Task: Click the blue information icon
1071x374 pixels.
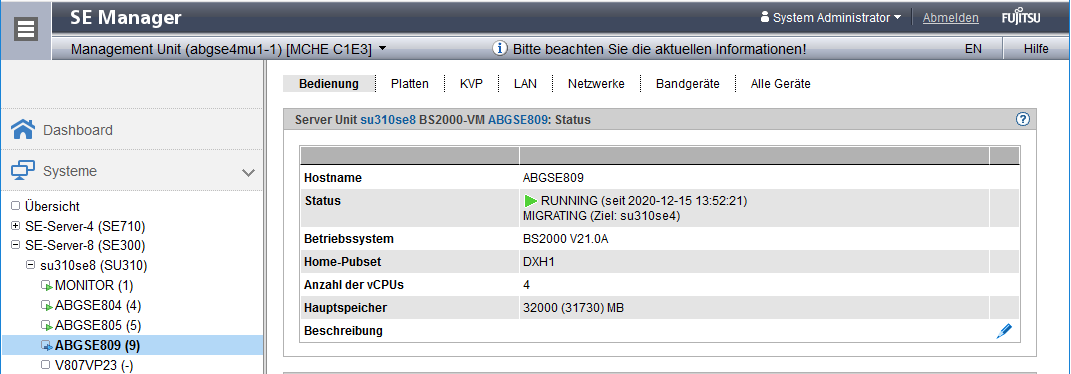Action: 501,48
